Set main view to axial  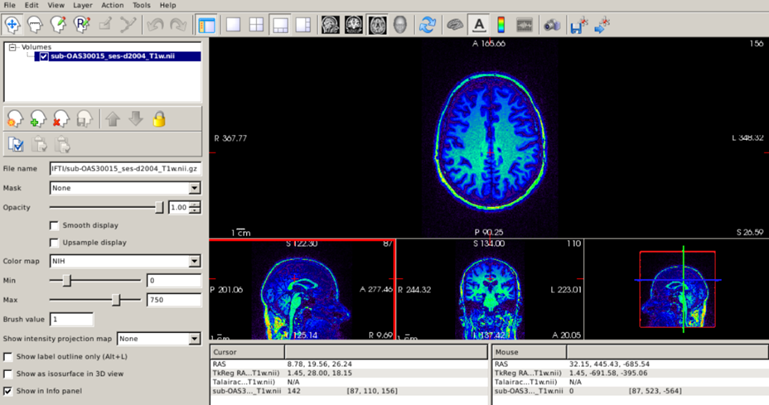(377, 25)
